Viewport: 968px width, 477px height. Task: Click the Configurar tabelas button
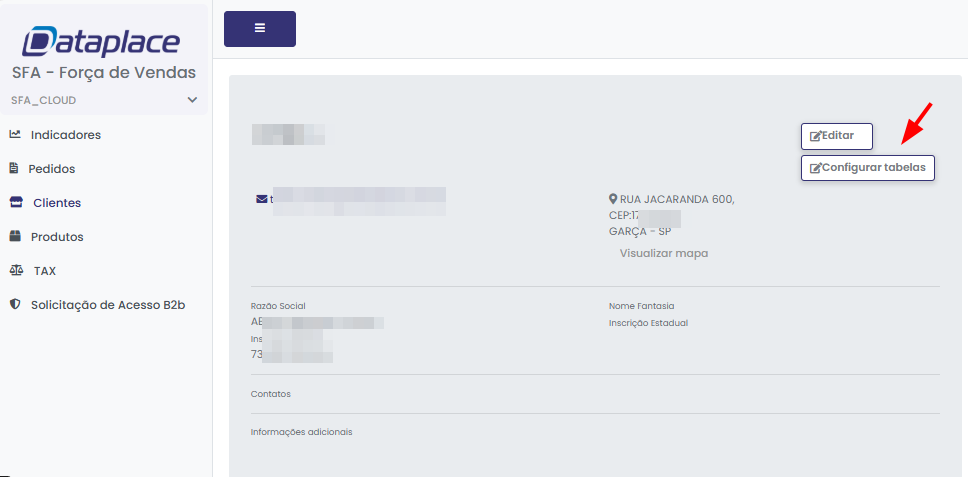tap(867, 167)
